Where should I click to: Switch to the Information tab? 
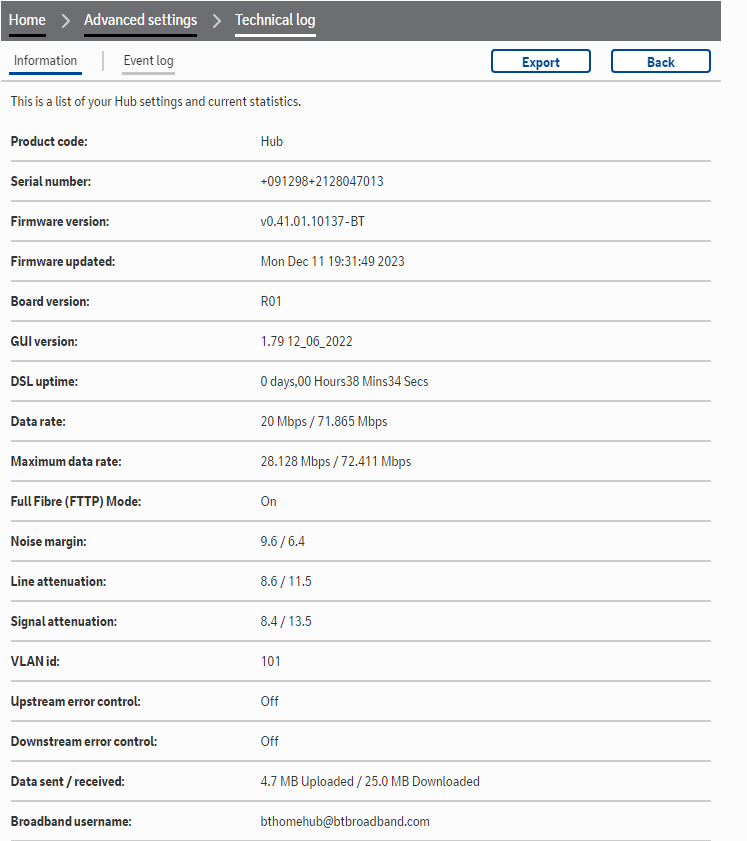[45, 61]
